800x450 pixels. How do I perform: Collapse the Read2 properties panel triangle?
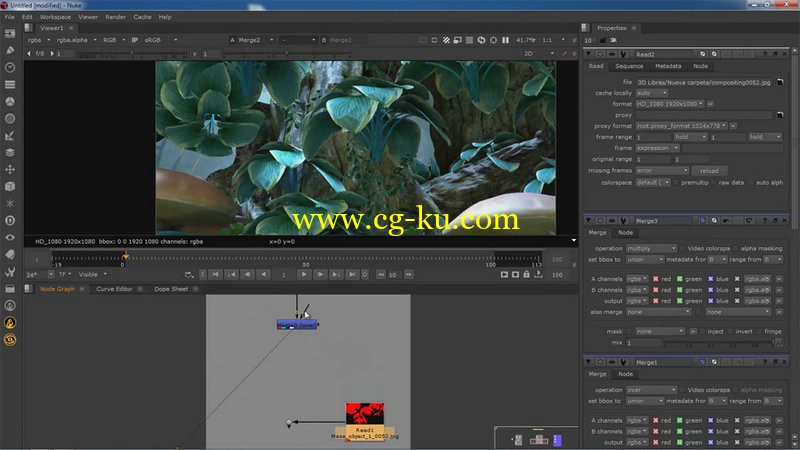(588, 54)
